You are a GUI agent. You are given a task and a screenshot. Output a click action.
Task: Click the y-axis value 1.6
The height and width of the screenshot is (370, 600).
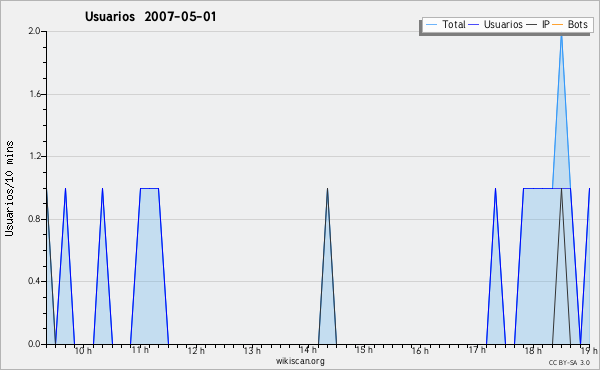[x=34, y=94]
